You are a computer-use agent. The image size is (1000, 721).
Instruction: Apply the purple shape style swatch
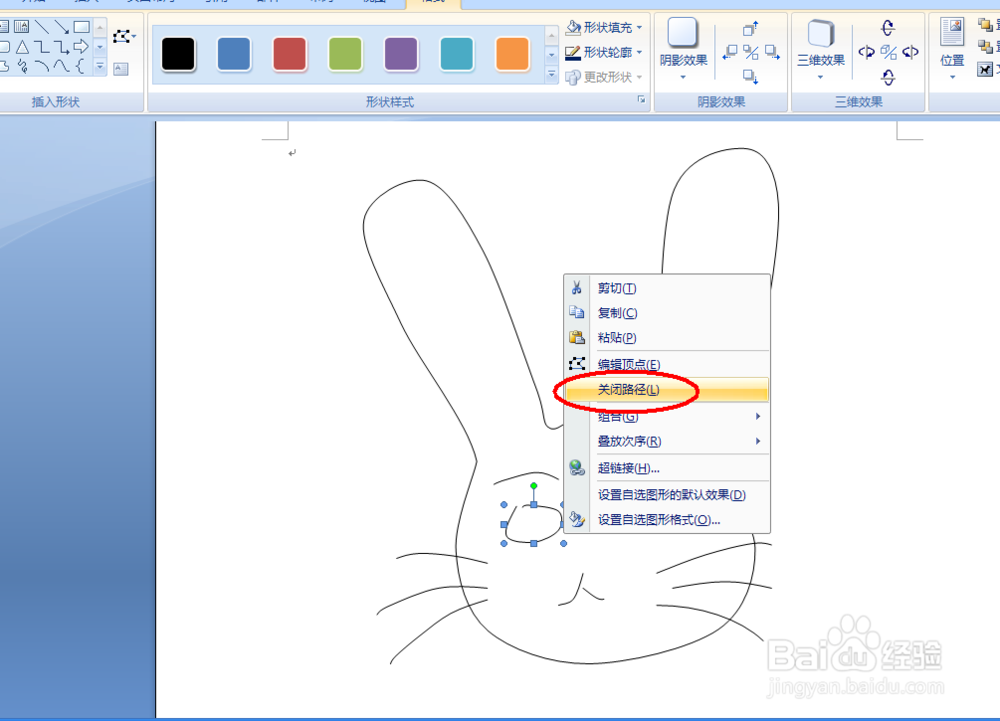click(401, 54)
